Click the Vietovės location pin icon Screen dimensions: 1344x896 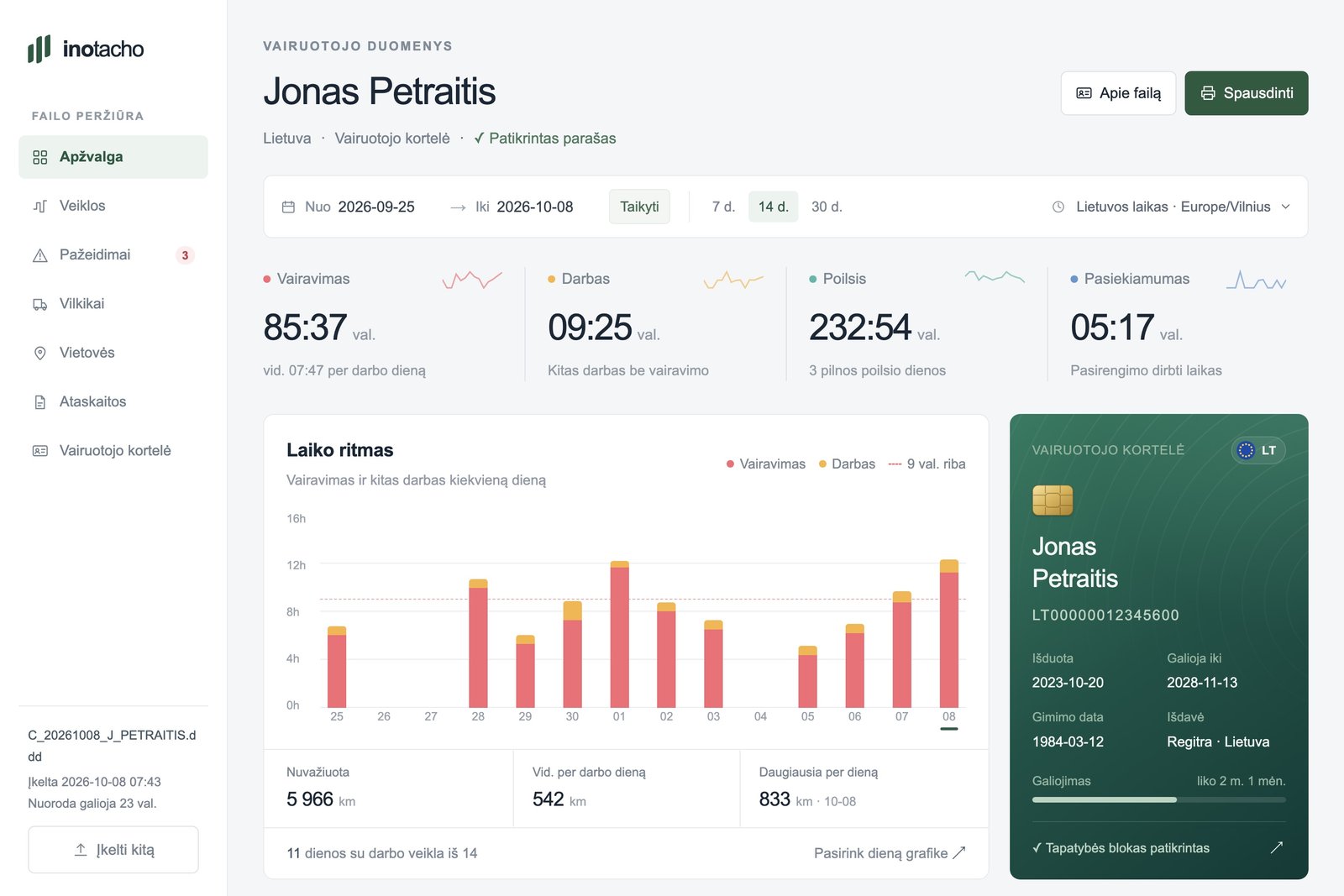tap(39, 354)
